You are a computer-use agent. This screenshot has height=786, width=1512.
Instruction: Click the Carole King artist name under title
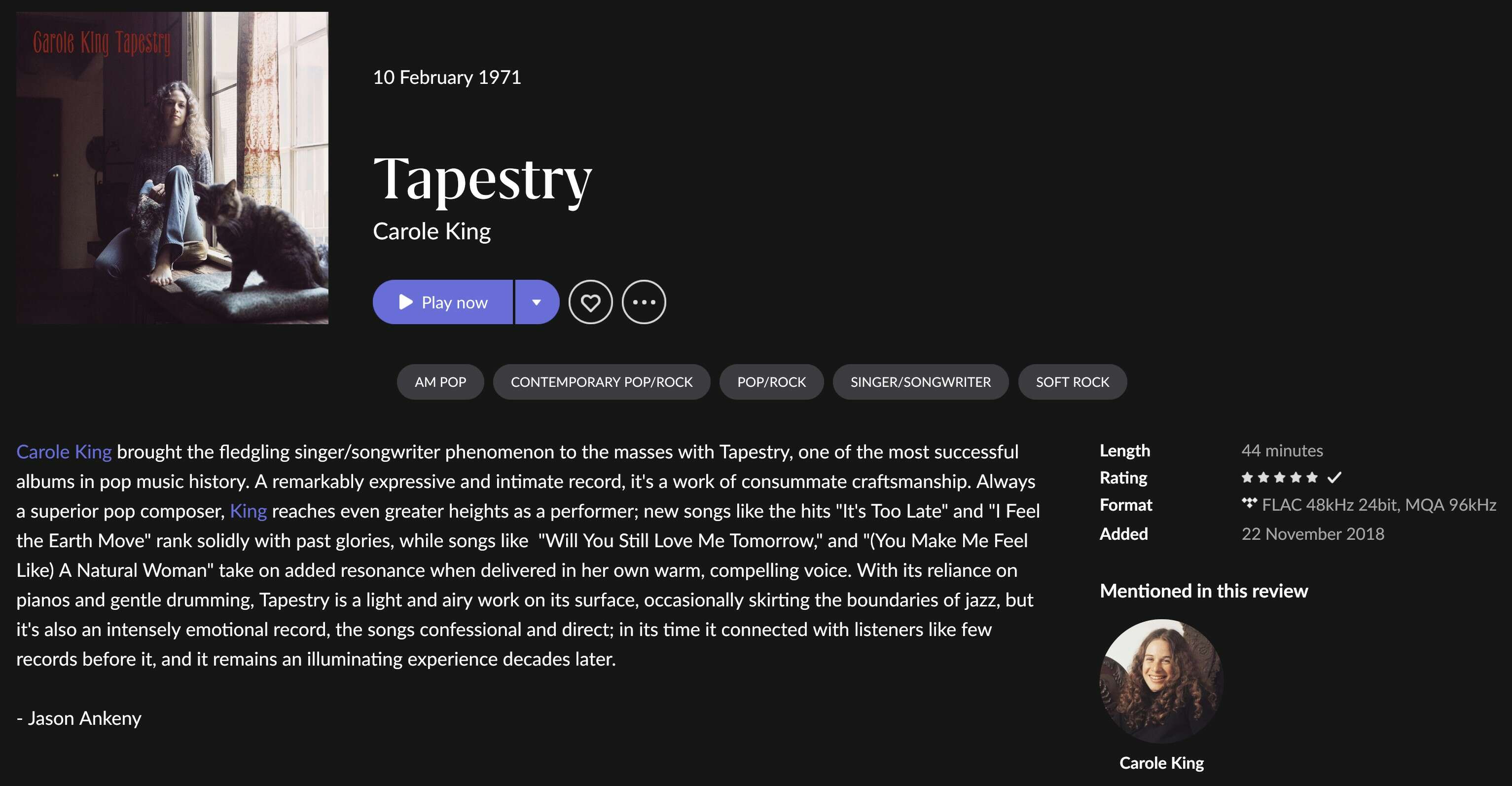432,231
